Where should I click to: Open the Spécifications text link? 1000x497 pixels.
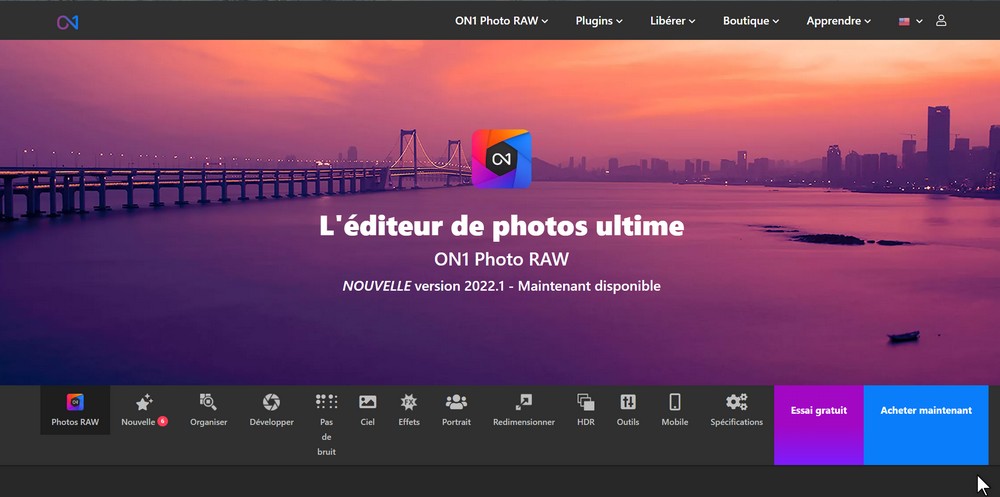click(x=737, y=422)
